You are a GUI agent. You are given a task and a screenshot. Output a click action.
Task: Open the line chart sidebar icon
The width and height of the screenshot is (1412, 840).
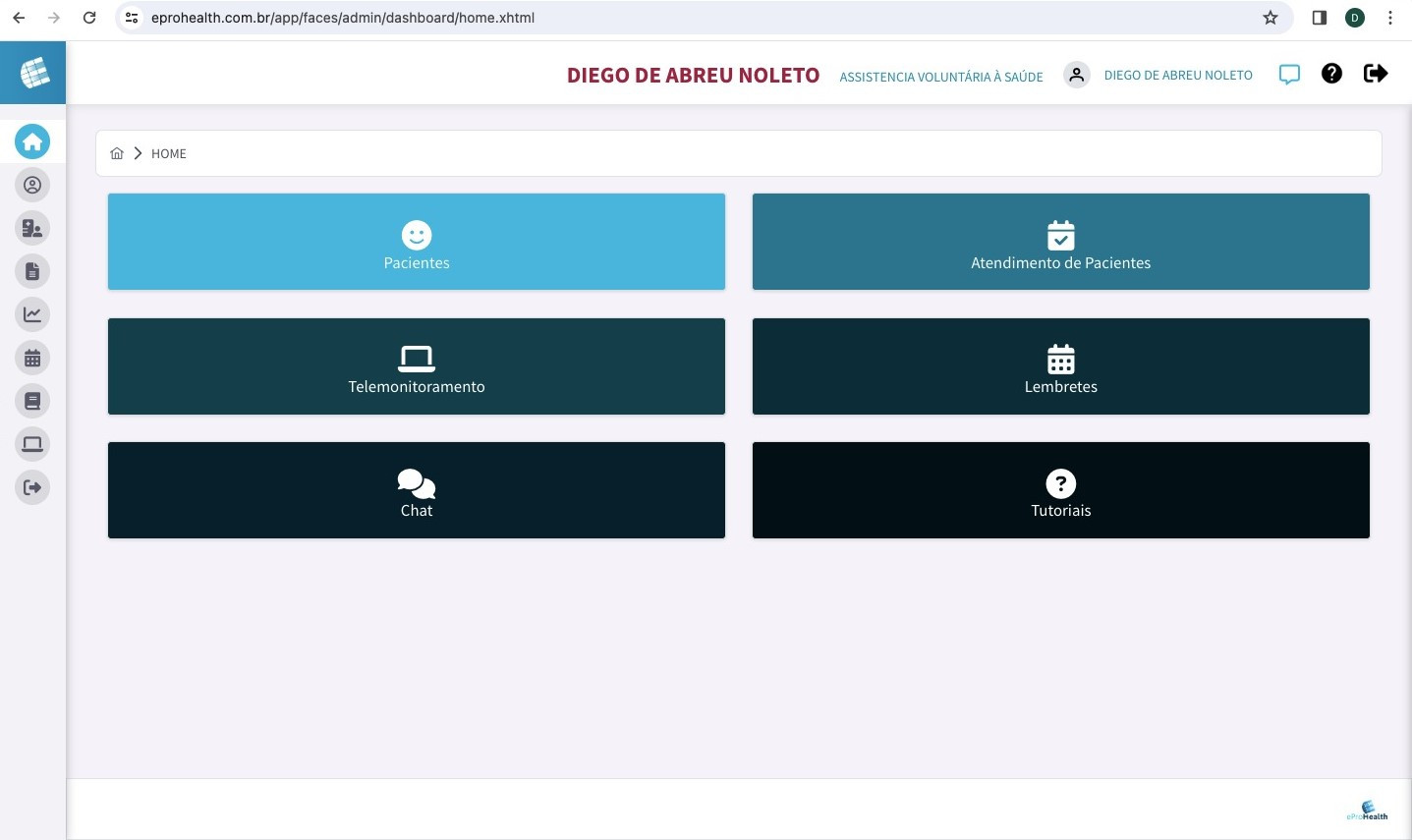[32, 314]
